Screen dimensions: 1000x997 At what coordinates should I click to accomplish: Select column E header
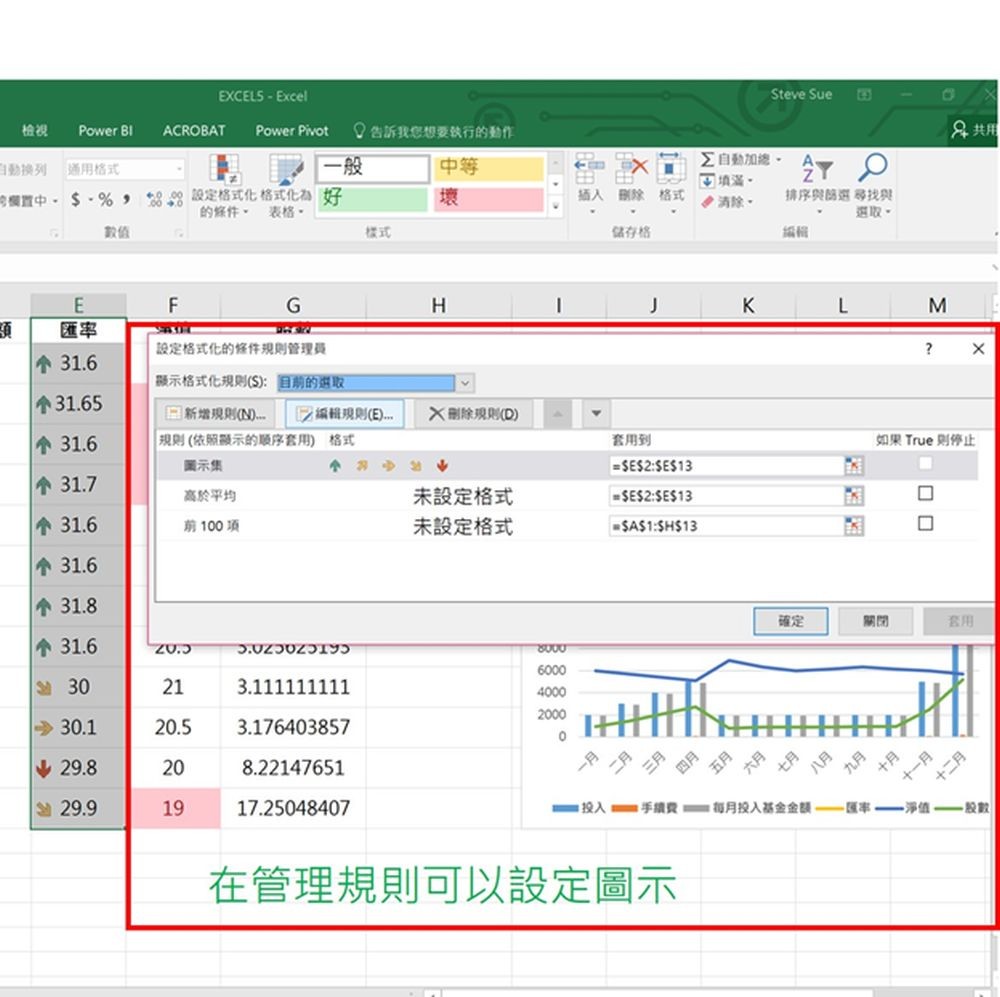click(78, 306)
